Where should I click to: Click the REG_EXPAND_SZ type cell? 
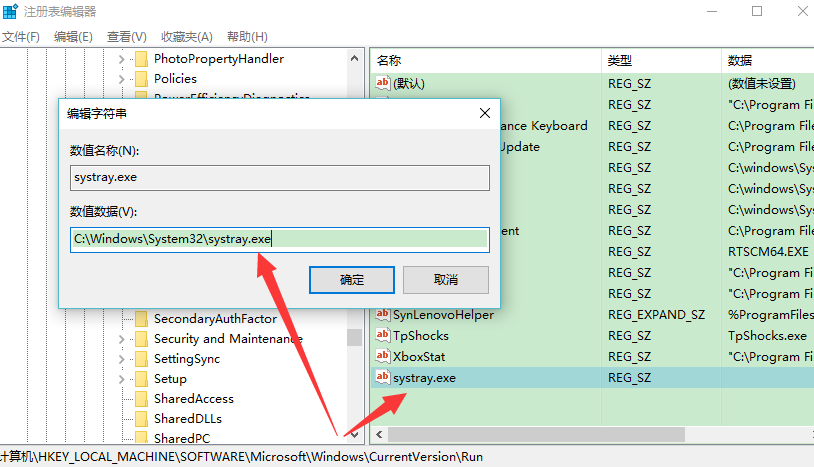pos(657,315)
